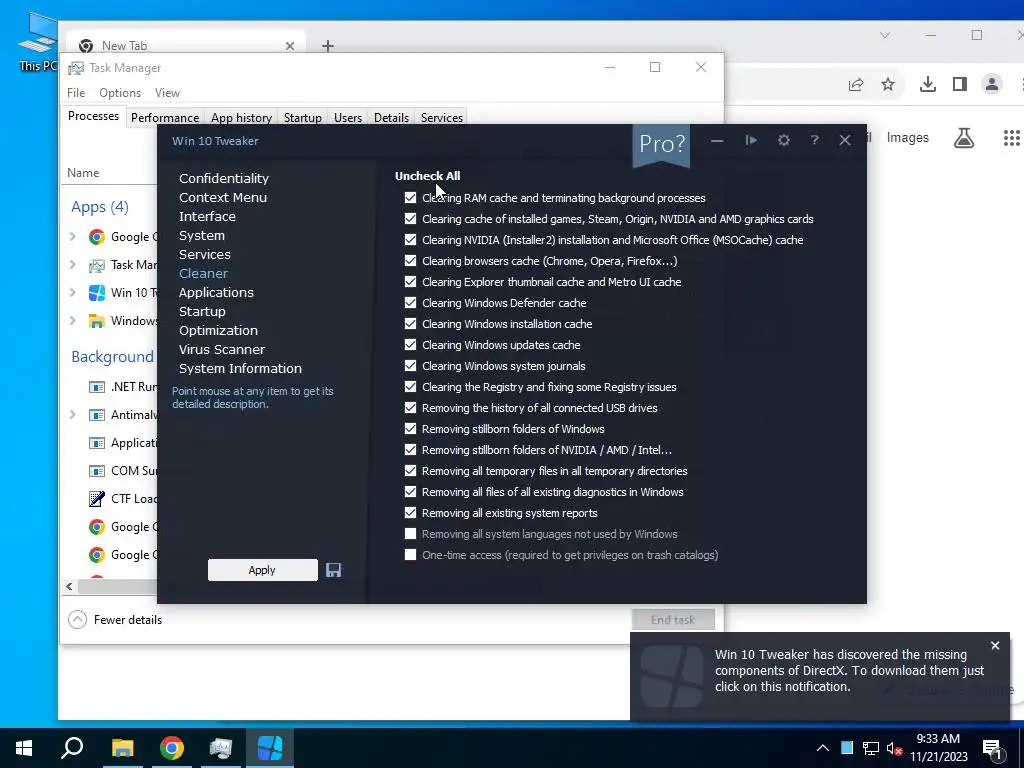
Task: Select Win 10 Tweaker taskbar icon
Action: (270, 748)
